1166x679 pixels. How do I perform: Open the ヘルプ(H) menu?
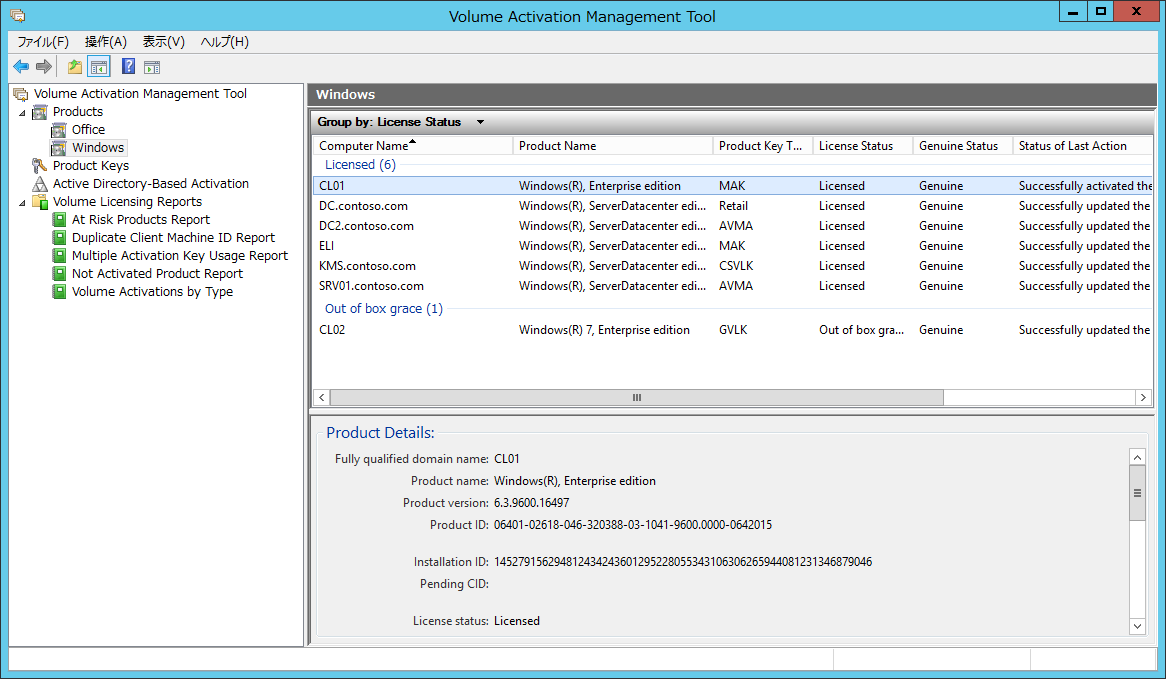point(225,42)
